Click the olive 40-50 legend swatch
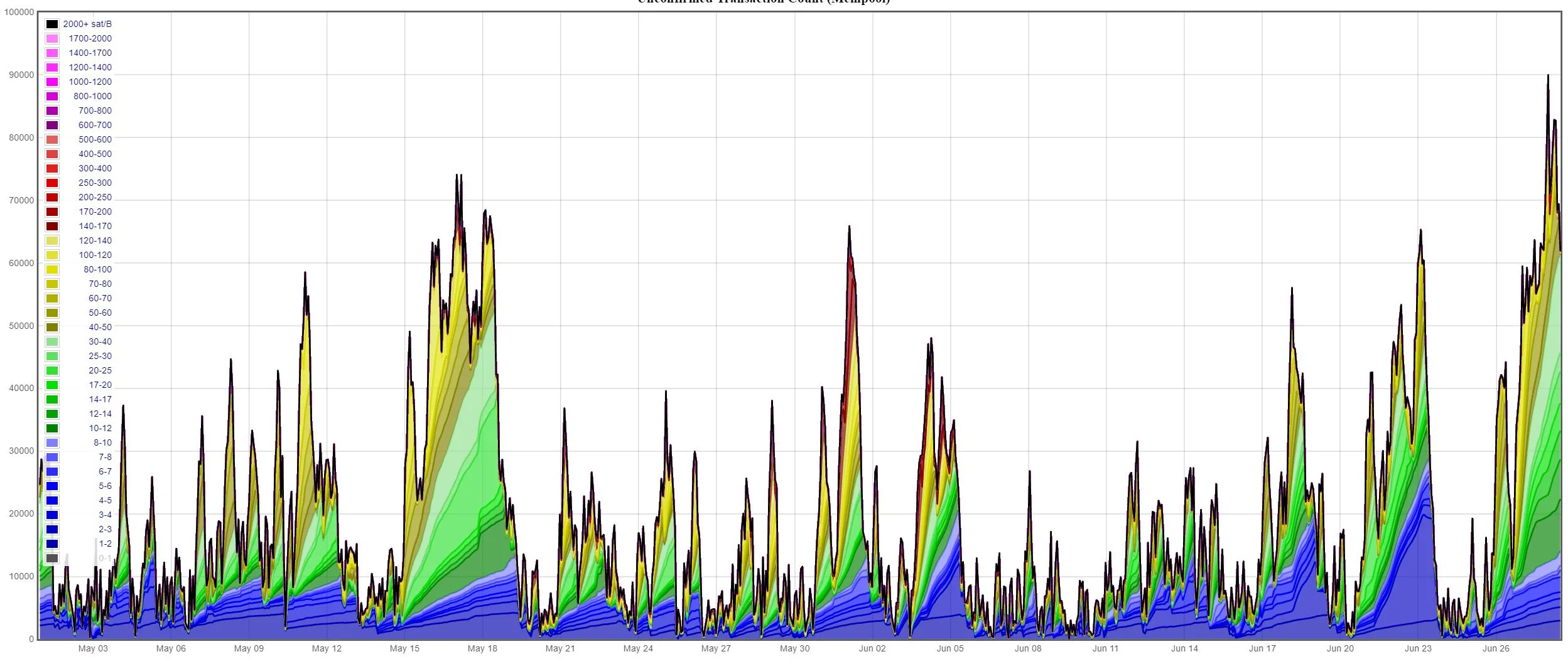 pyautogui.click(x=52, y=328)
